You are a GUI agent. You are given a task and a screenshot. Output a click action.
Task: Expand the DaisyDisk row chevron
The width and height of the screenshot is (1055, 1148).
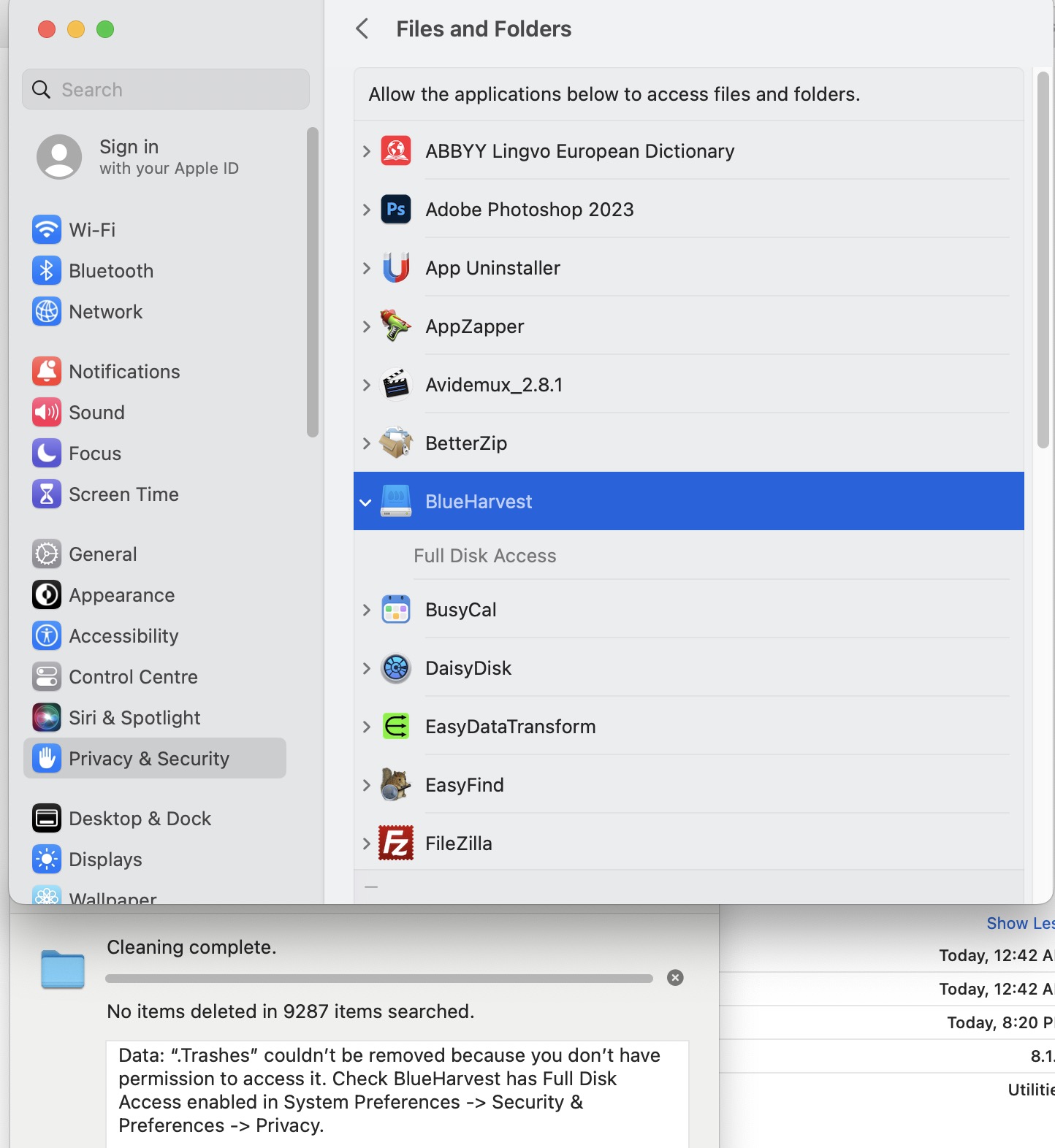pos(367,668)
